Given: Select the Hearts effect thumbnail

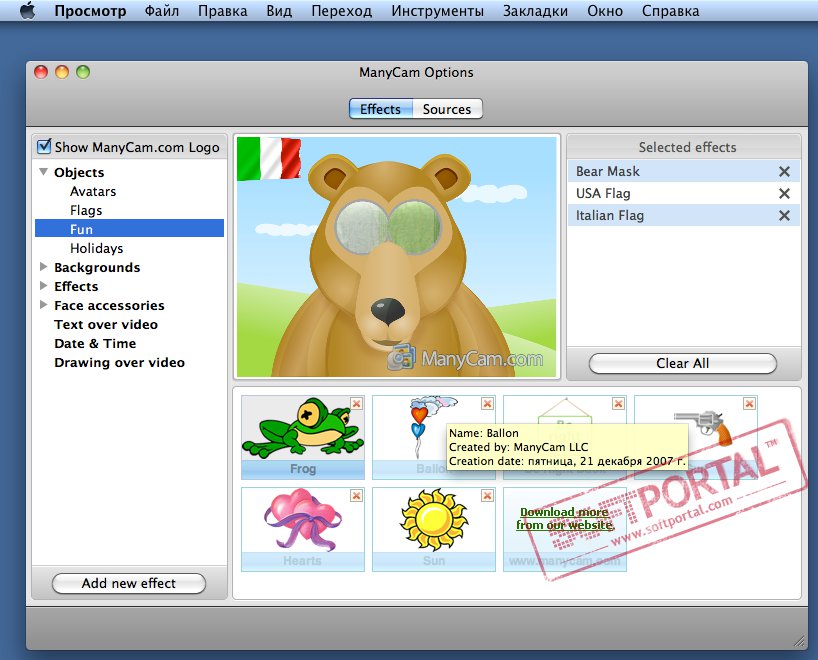Looking at the screenshot, I should (x=303, y=529).
